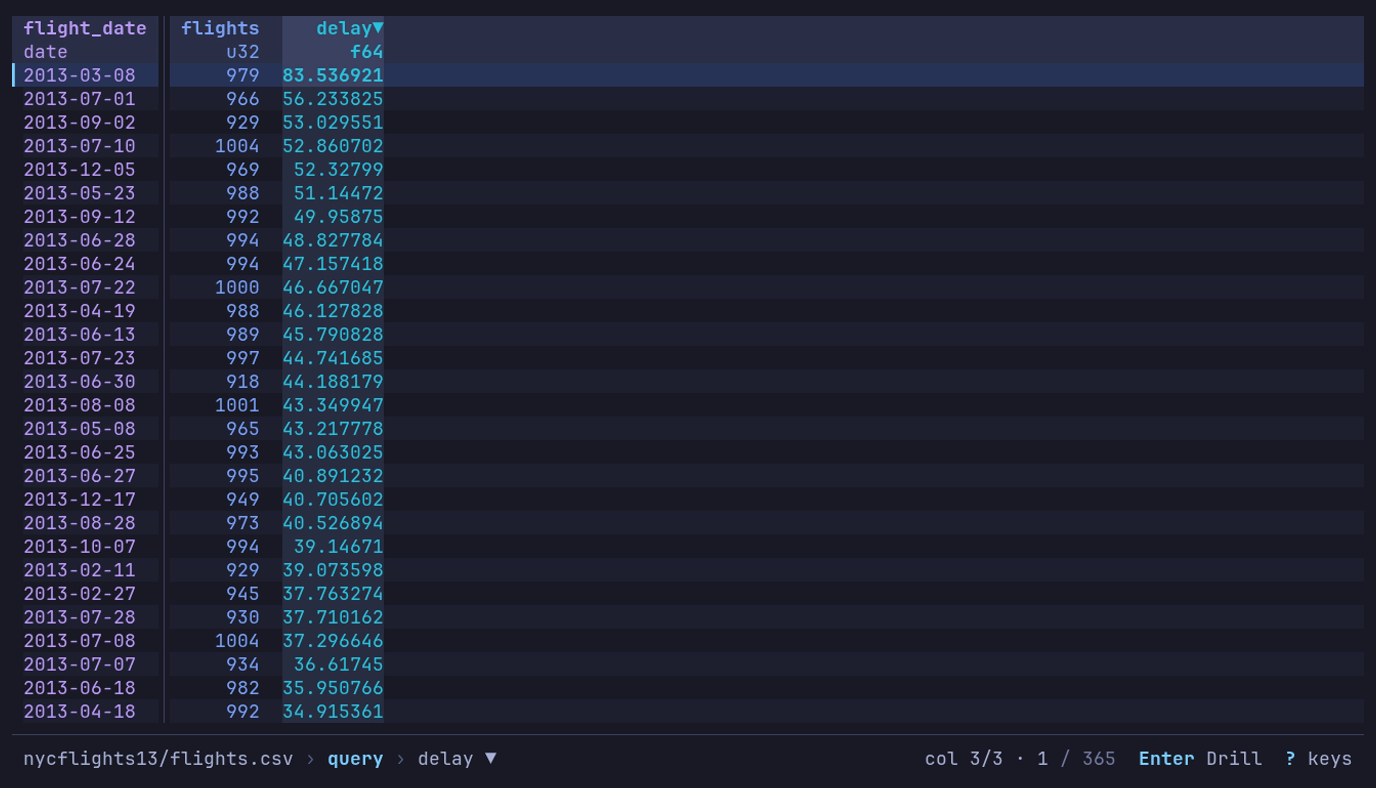Screen dimensions: 1376x788
Task: Click delay value 53.029551
Action: coord(333,122)
